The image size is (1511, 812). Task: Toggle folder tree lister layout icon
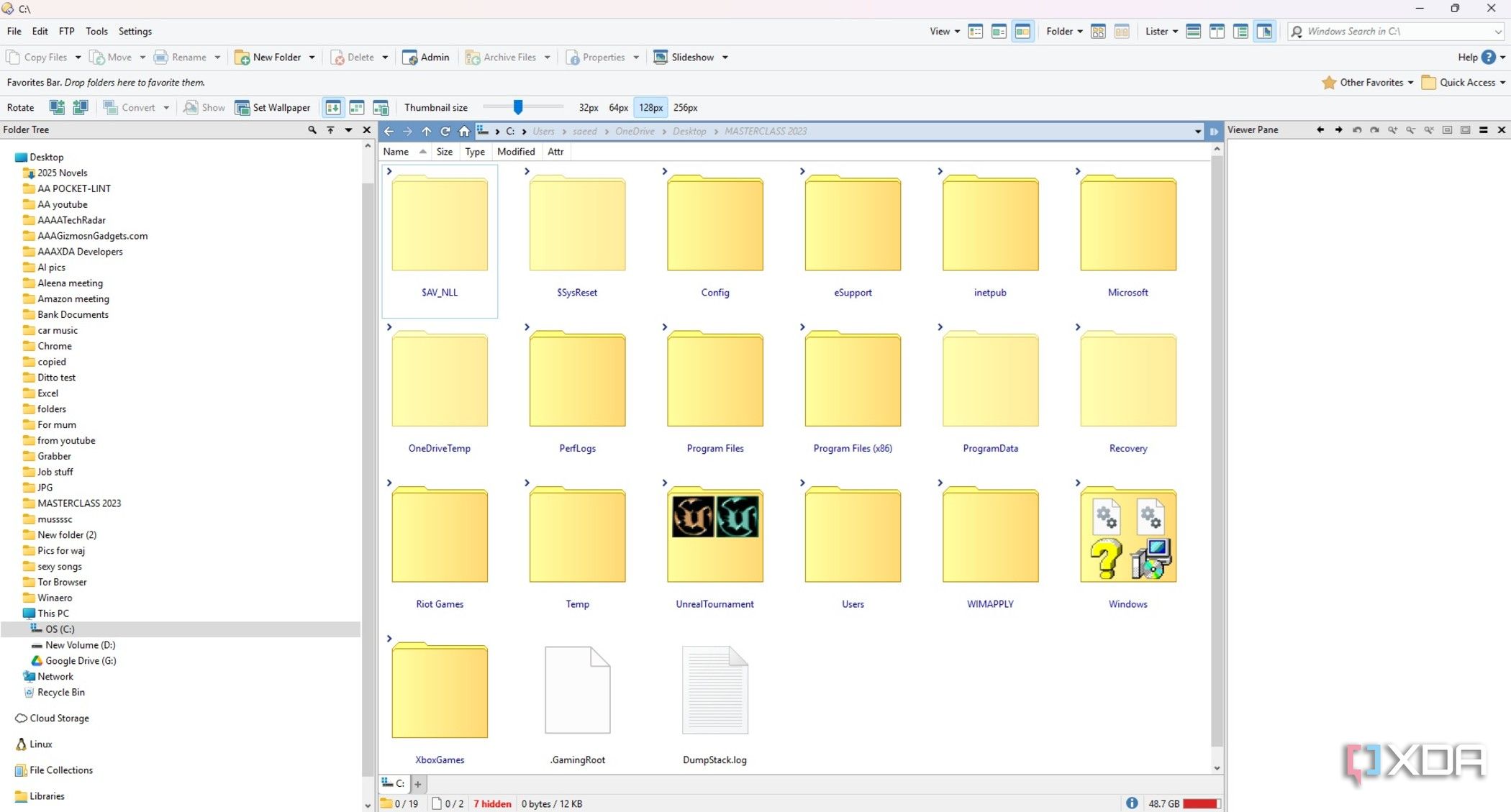point(1240,32)
